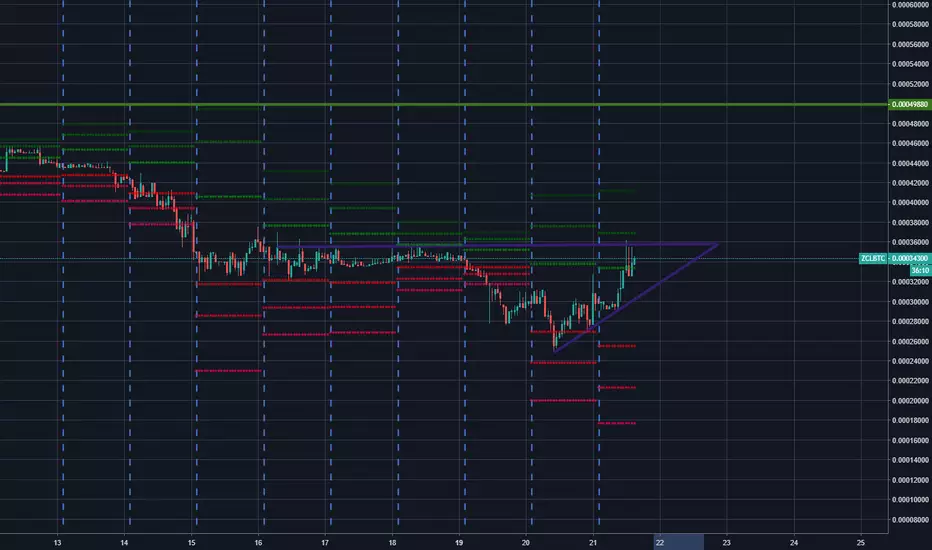The height and width of the screenshot is (550, 932).
Task: Click date 25 on the time axis
Action: (861, 542)
